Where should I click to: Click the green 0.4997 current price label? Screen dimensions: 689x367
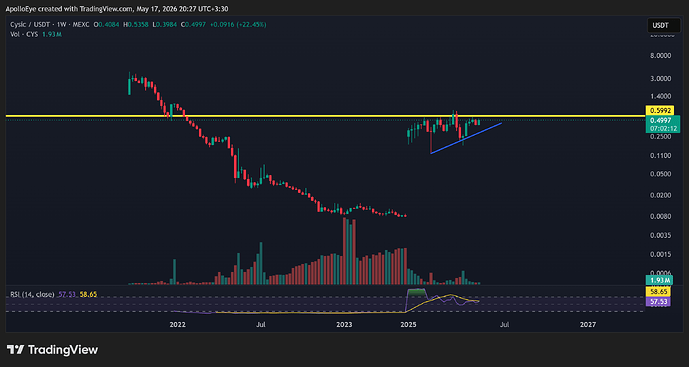tap(662, 124)
